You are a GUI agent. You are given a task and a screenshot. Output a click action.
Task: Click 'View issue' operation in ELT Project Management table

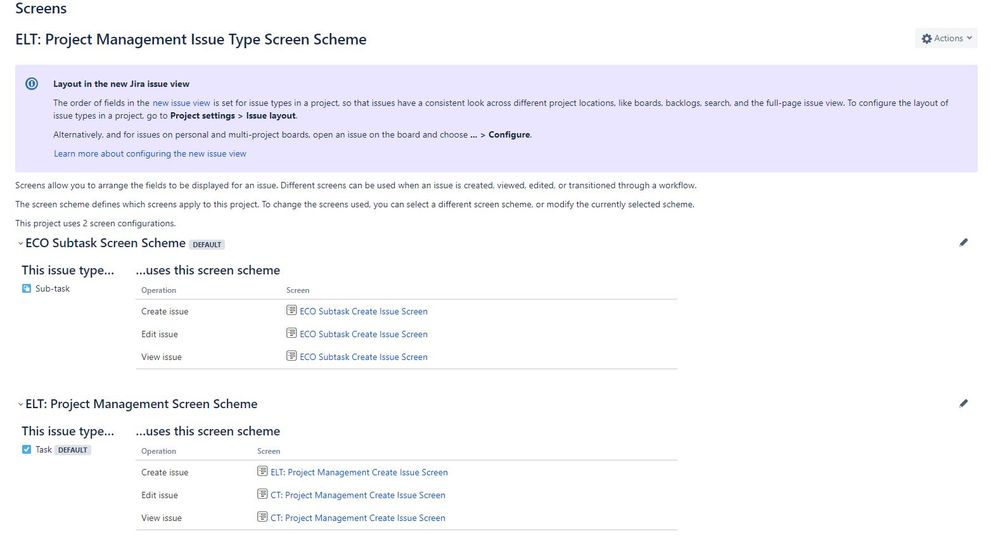tap(162, 518)
